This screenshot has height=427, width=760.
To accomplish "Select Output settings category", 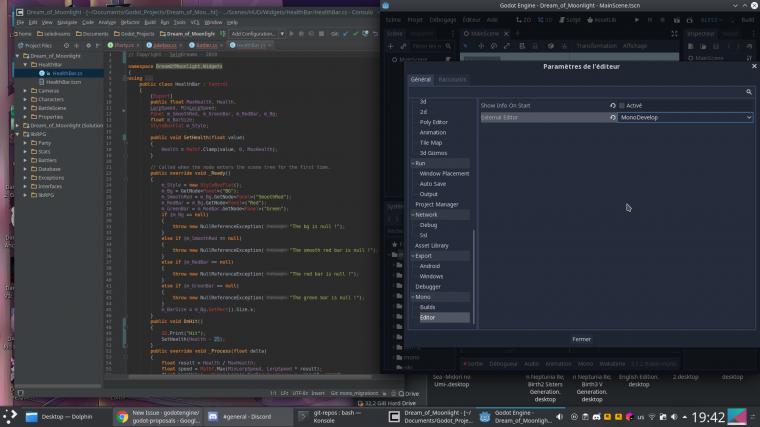I will click(428, 194).
